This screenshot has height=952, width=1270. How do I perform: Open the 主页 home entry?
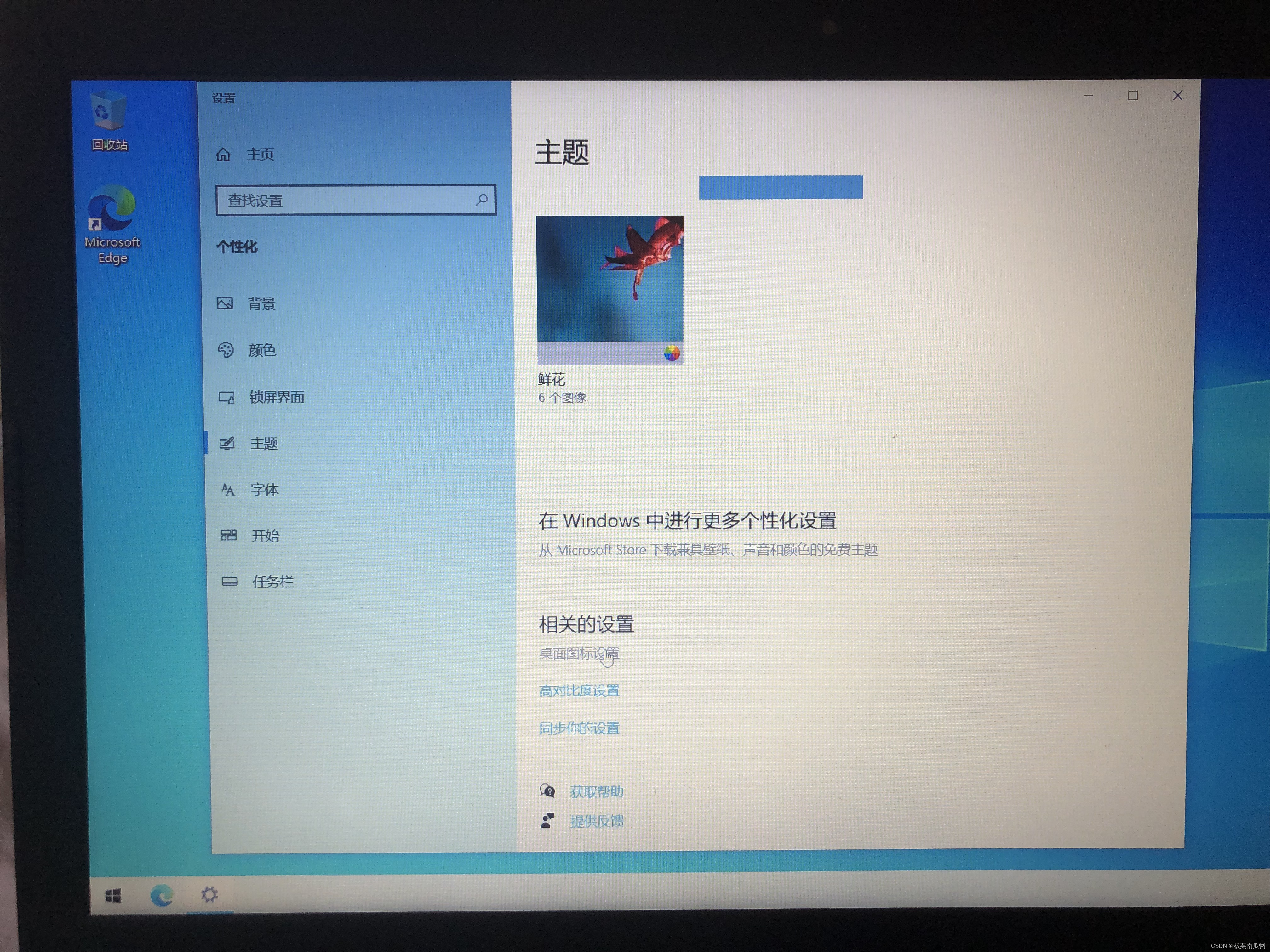pos(260,154)
